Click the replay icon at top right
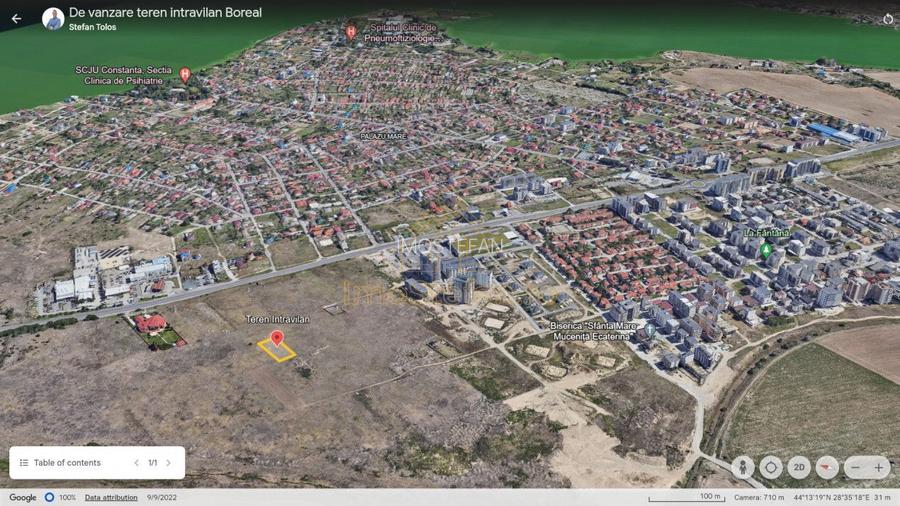This screenshot has height=506, width=900. [888, 19]
